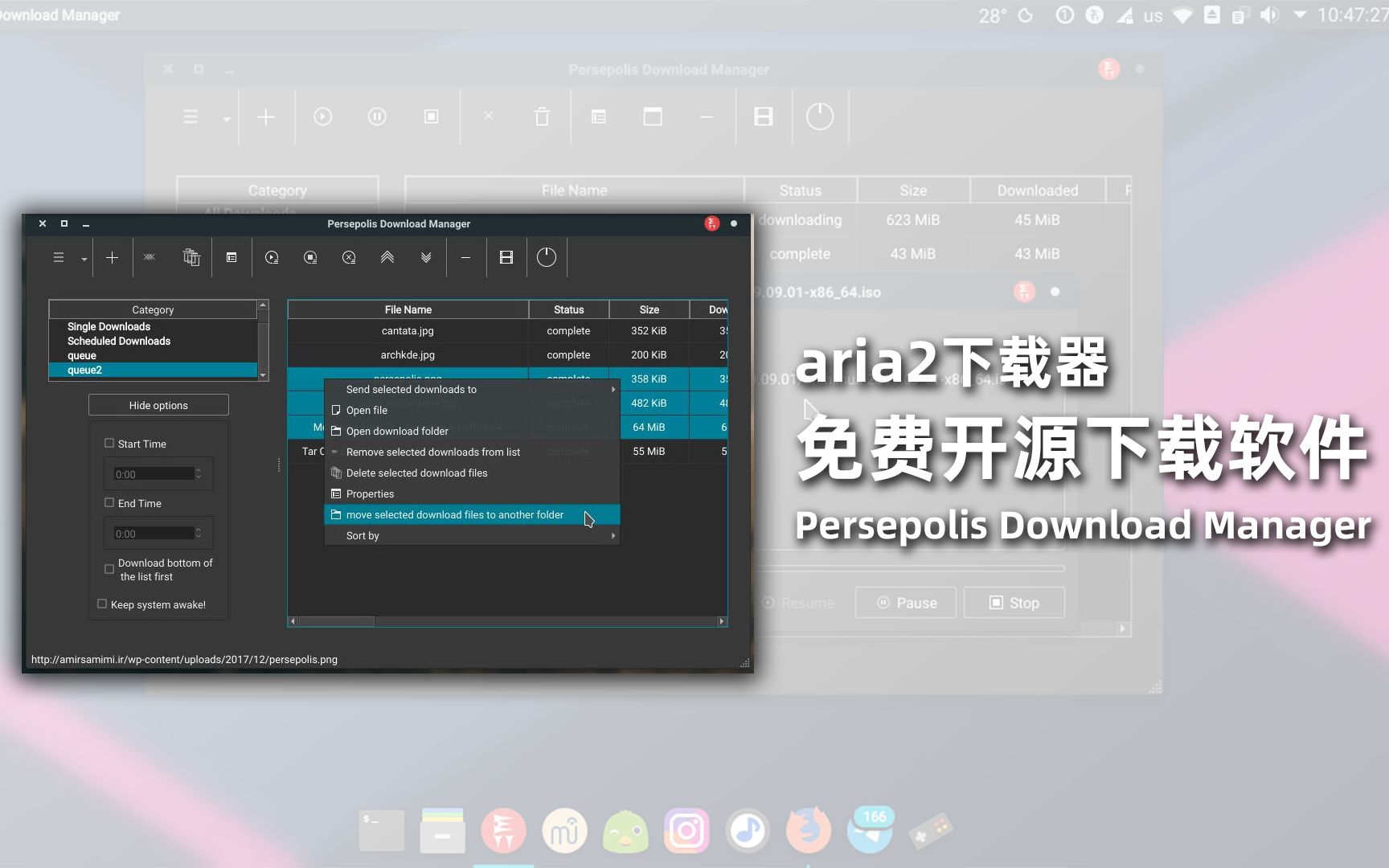The image size is (1389, 868).
Task: Click the trash delete icon in background window toolbar
Action: pos(543,117)
